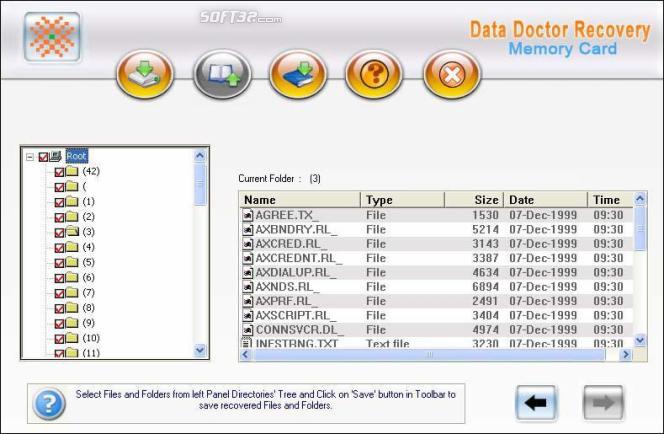
Task: Click size value 2491 of AXPRF.RL_
Action: point(486,301)
